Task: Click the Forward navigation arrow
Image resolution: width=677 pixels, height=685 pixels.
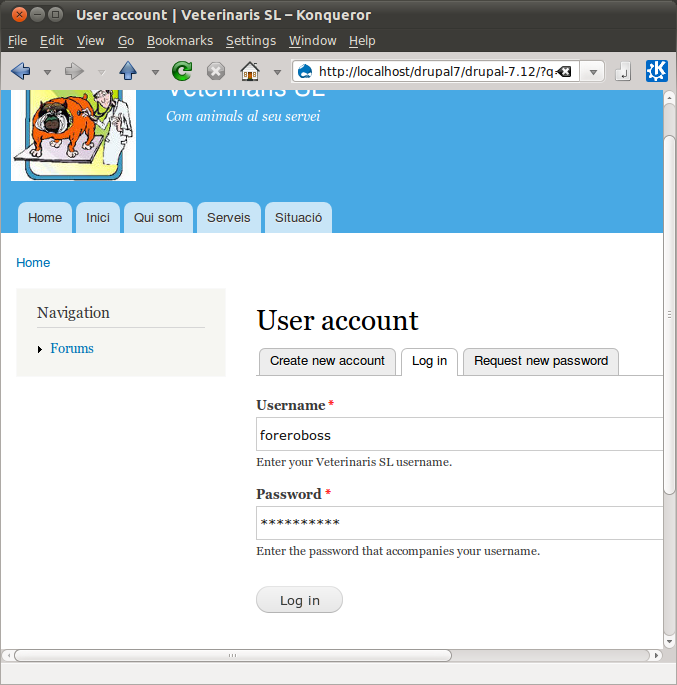Action: point(74,71)
